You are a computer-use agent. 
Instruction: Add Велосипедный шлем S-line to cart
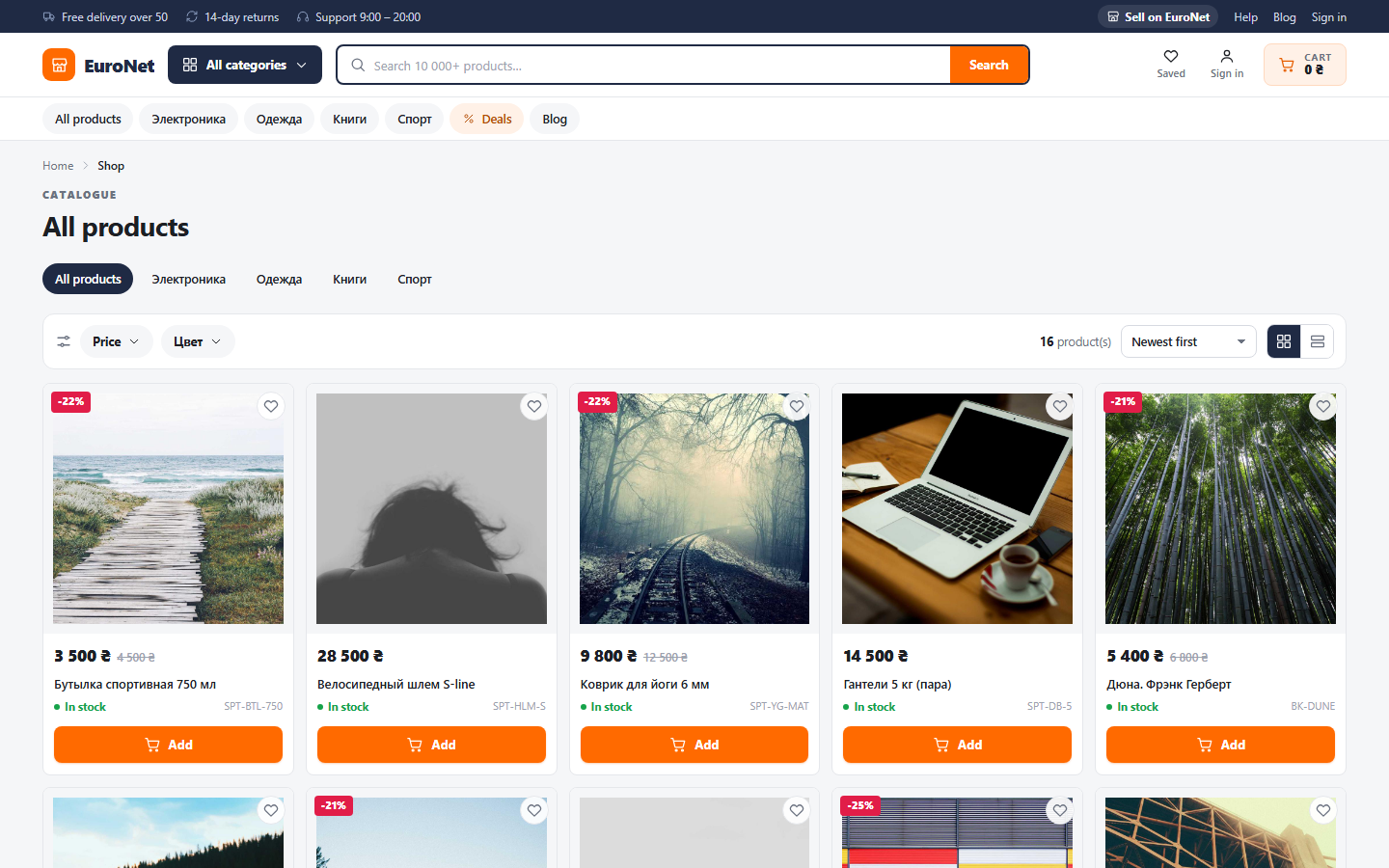coord(431,745)
